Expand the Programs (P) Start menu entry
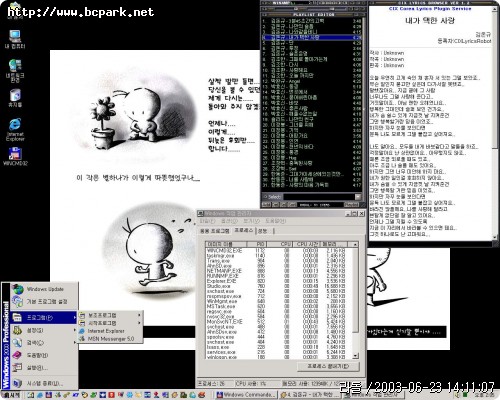500x400 pixels. [x=44, y=317]
